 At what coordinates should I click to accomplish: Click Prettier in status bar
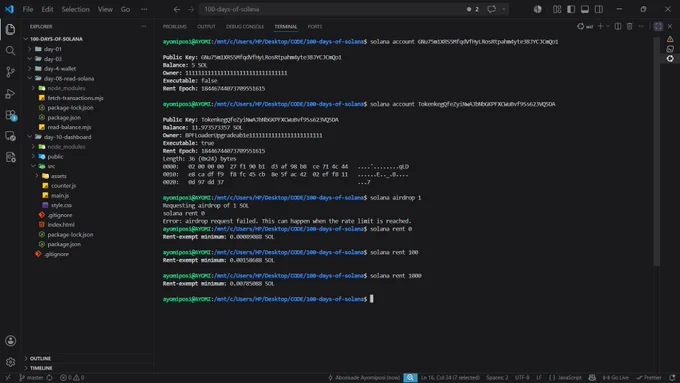pos(649,378)
